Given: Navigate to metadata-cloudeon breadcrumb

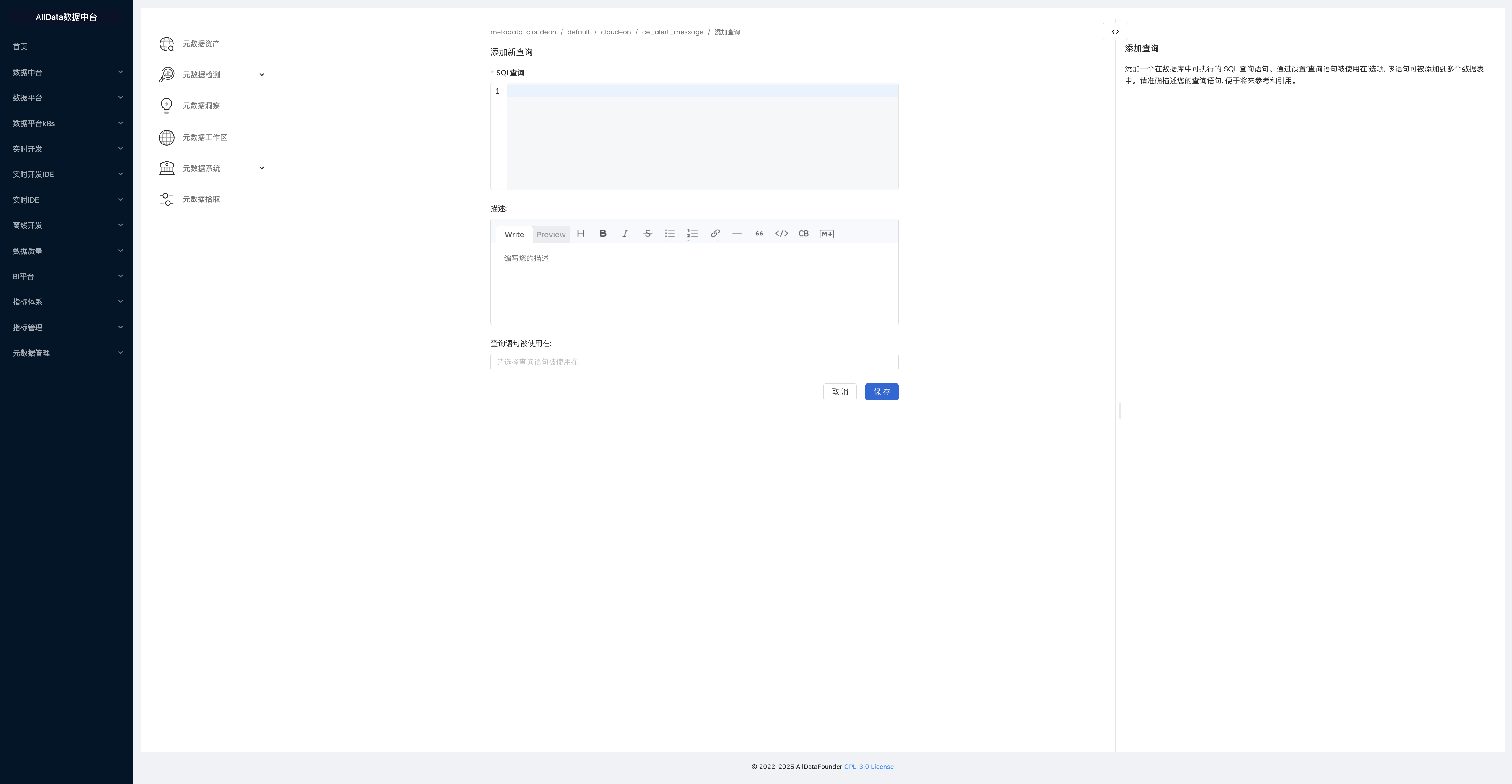Looking at the screenshot, I should pyautogui.click(x=523, y=32).
